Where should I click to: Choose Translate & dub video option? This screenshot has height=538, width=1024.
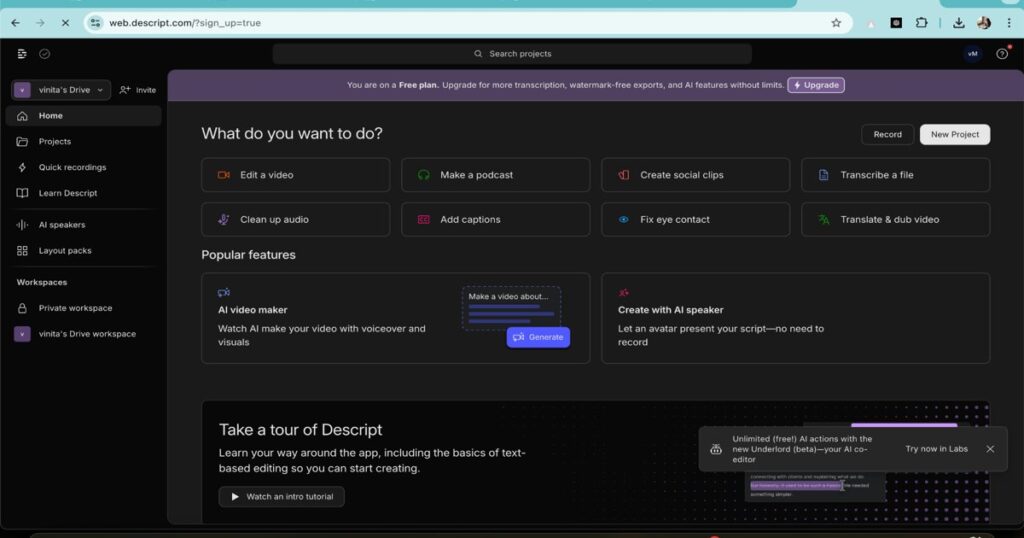(895, 219)
